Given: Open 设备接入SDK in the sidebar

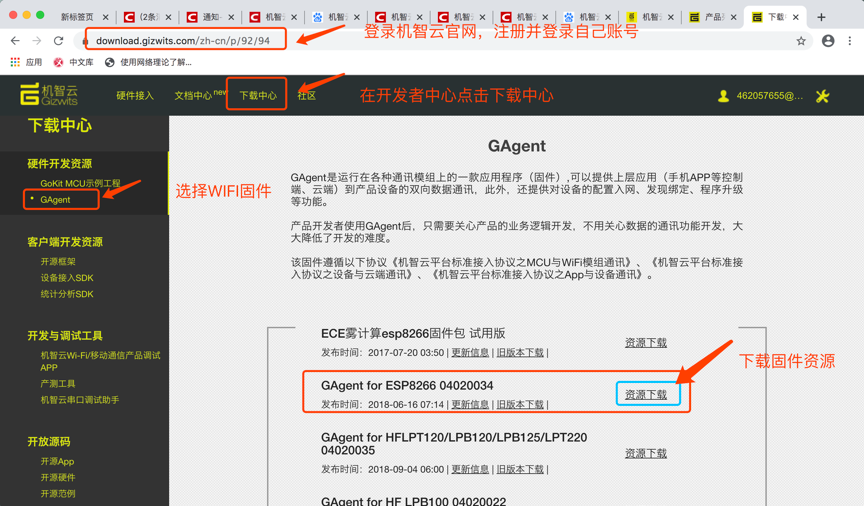Looking at the screenshot, I should pyautogui.click(x=67, y=278).
